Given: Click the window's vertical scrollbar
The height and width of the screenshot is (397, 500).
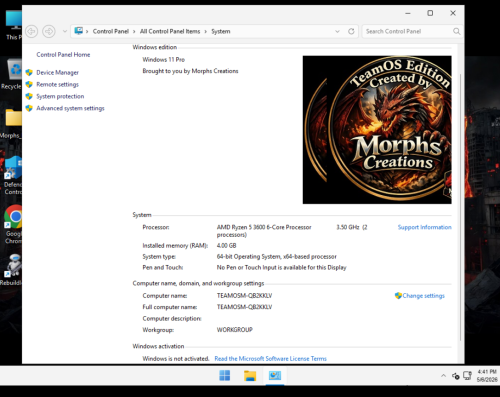Looking at the screenshot, I should tap(461, 207).
